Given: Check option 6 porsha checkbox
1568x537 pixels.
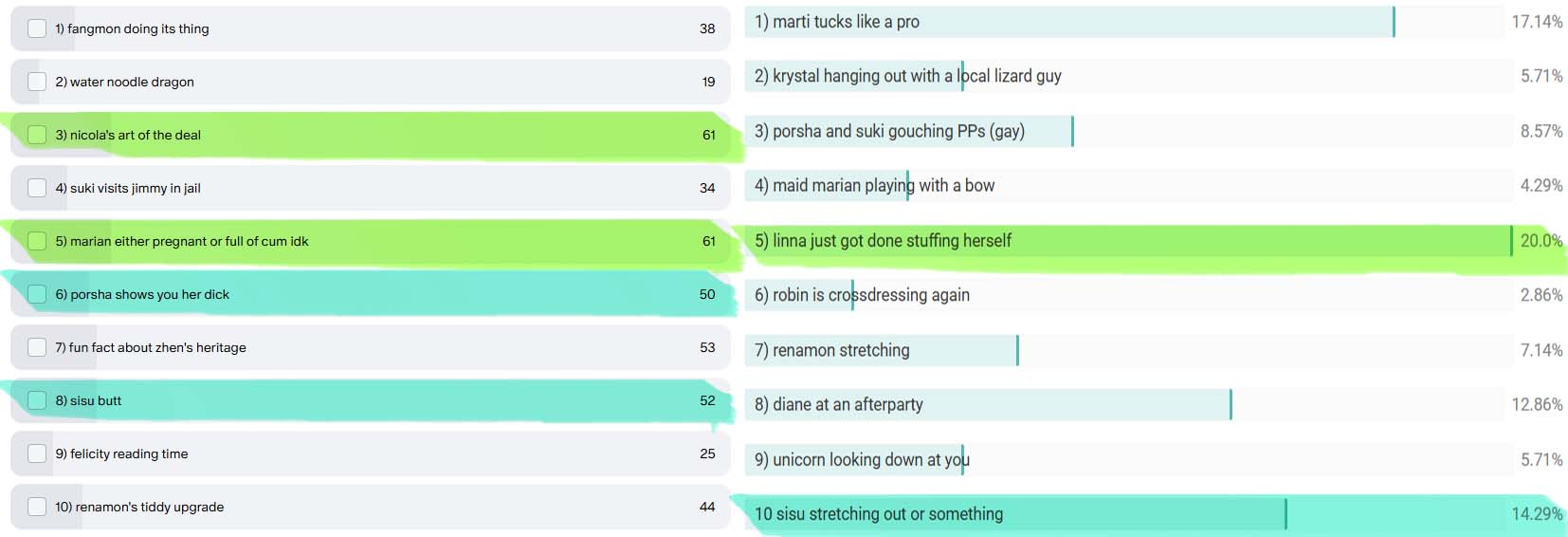Looking at the screenshot, I should coord(37,294).
